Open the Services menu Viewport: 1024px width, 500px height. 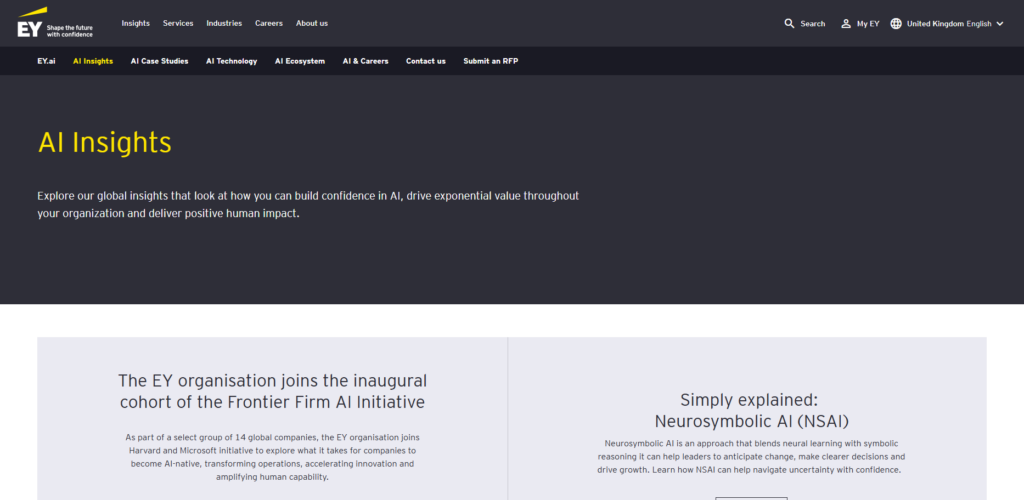click(178, 23)
